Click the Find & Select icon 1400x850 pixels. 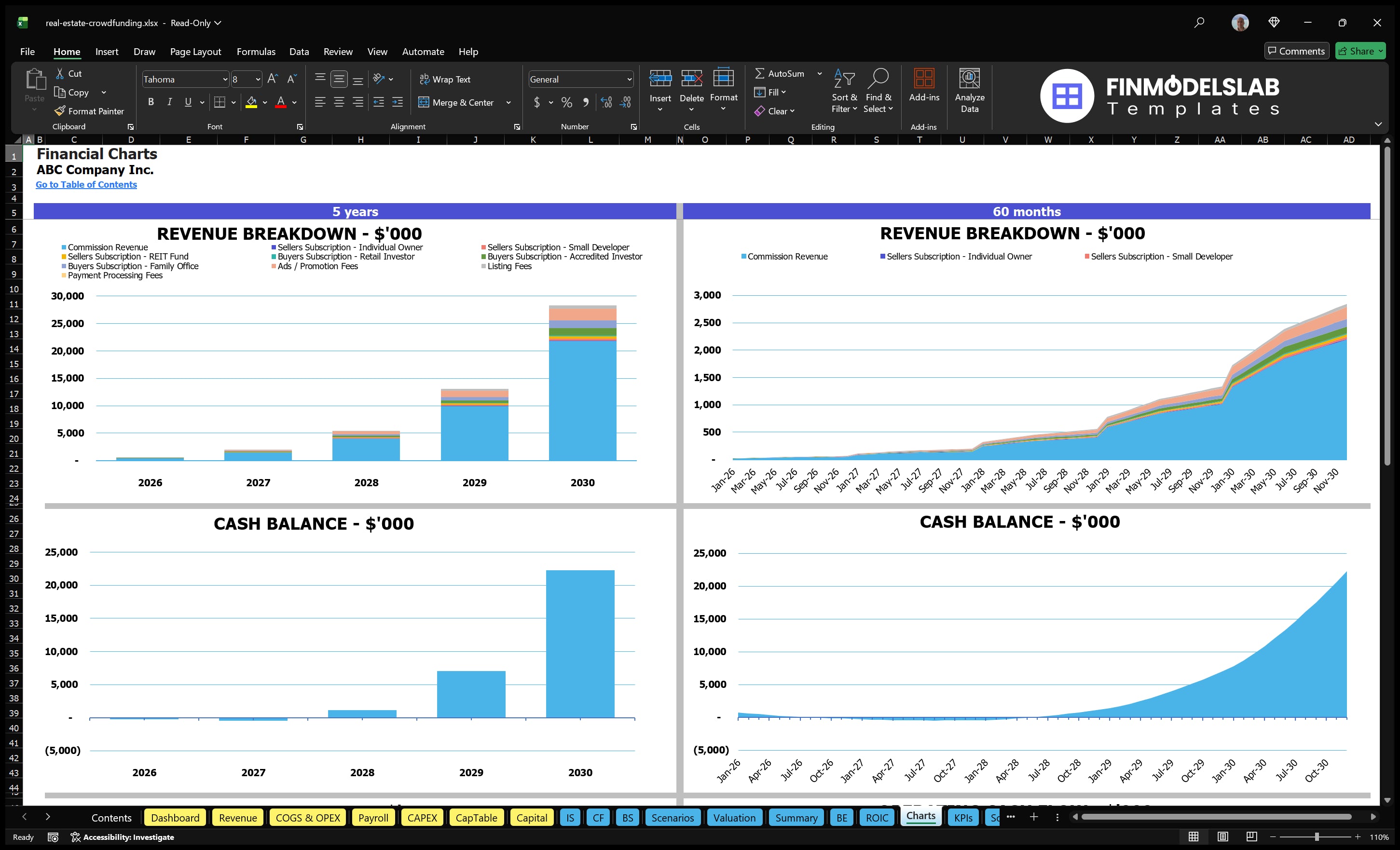tap(878, 91)
